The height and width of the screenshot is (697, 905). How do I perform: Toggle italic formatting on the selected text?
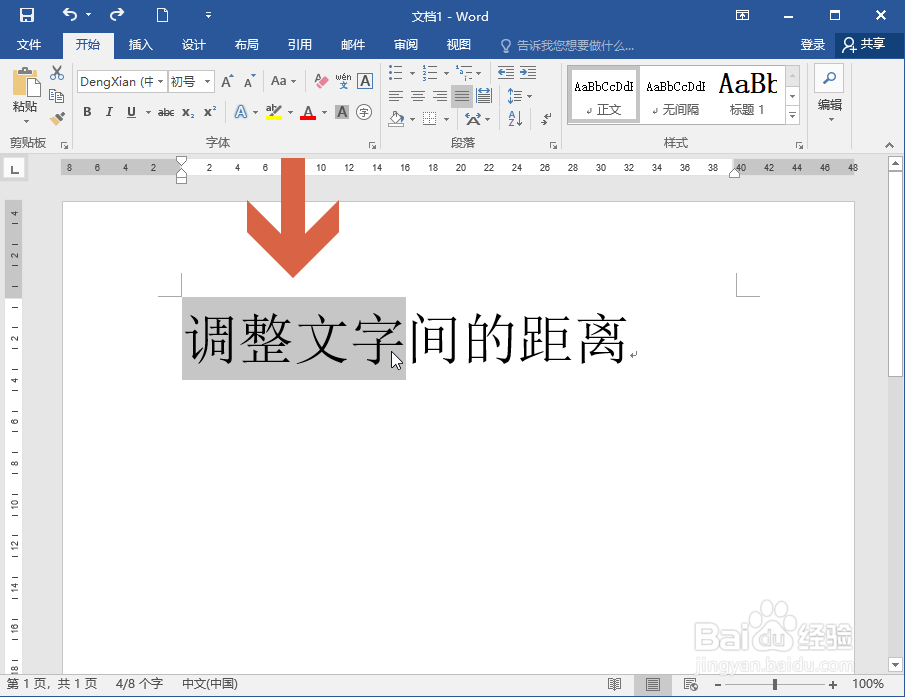[x=107, y=111]
